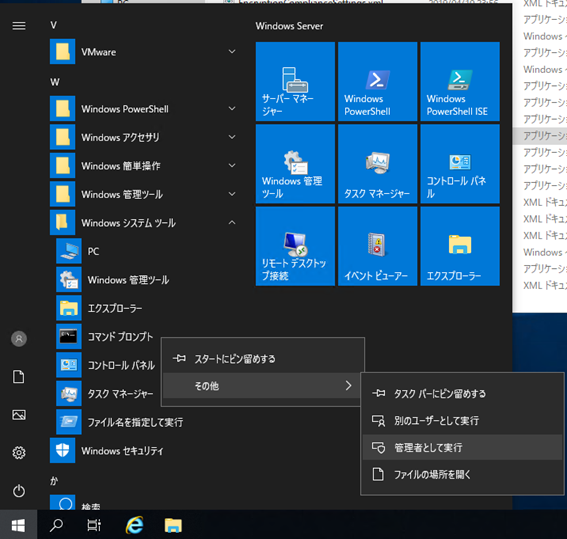Choose 管理者として実行
The width and height of the screenshot is (567, 539).
(x=462, y=448)
